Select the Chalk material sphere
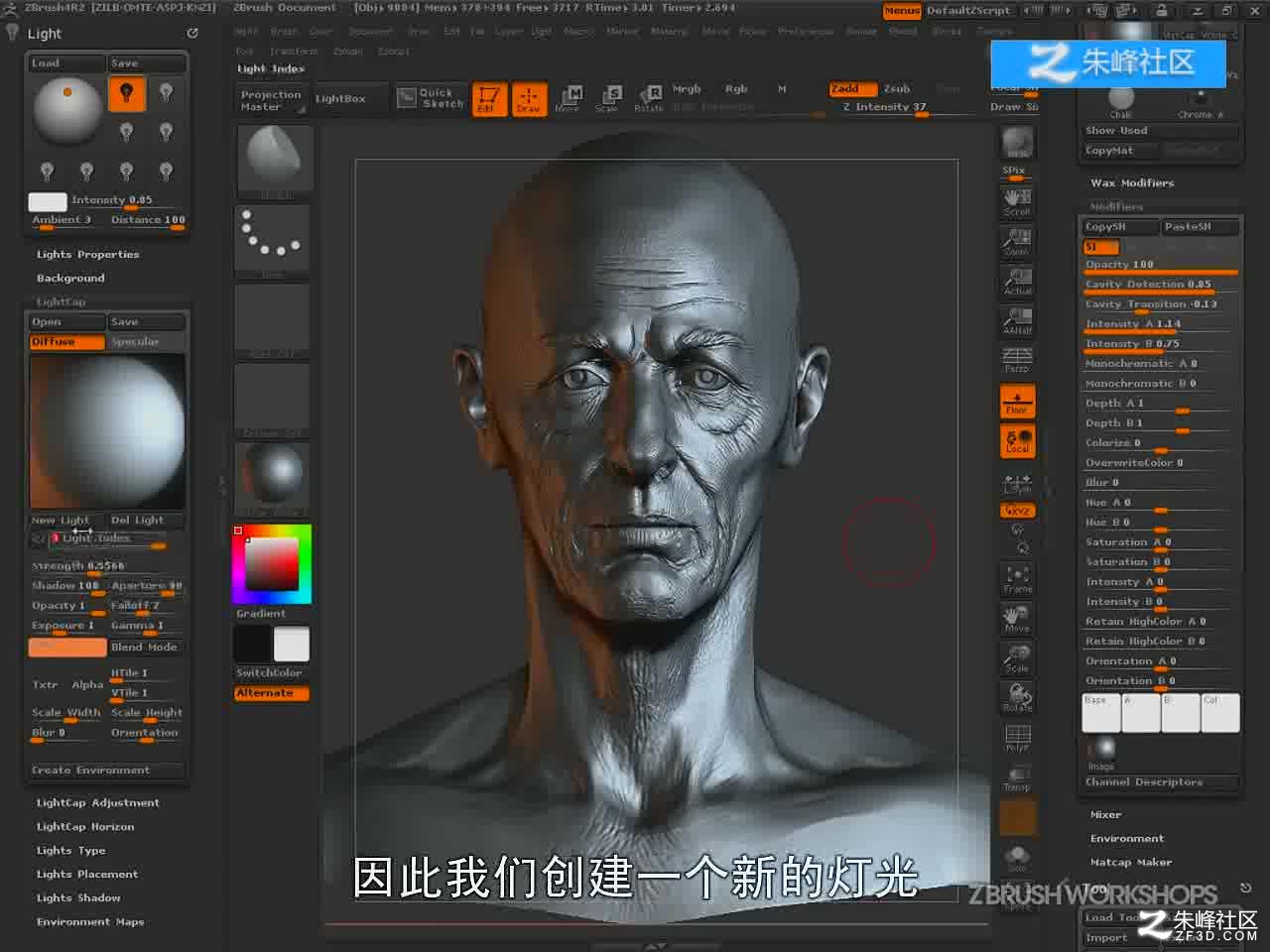 1120,100
